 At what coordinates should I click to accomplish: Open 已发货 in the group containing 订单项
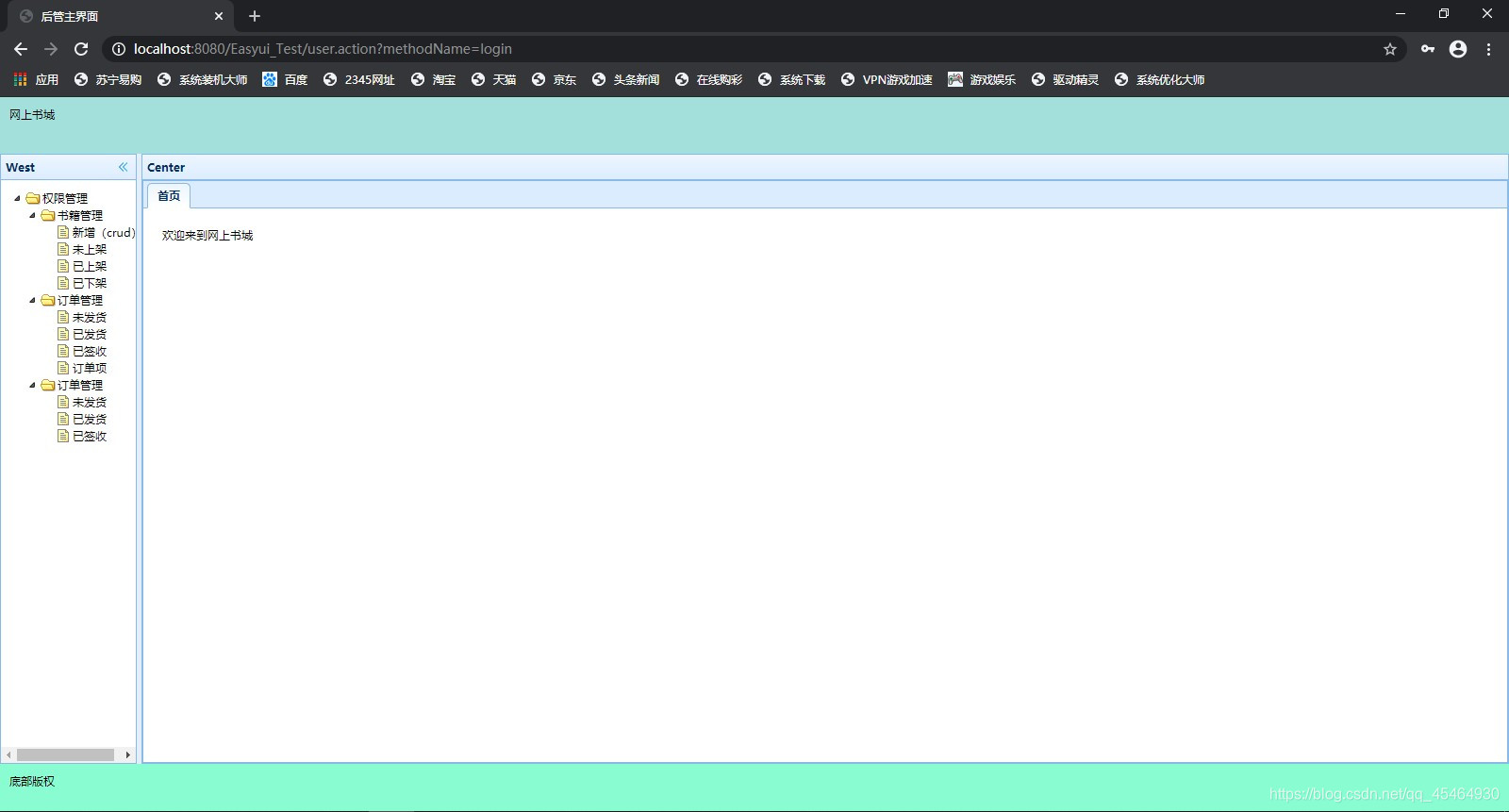90,334
